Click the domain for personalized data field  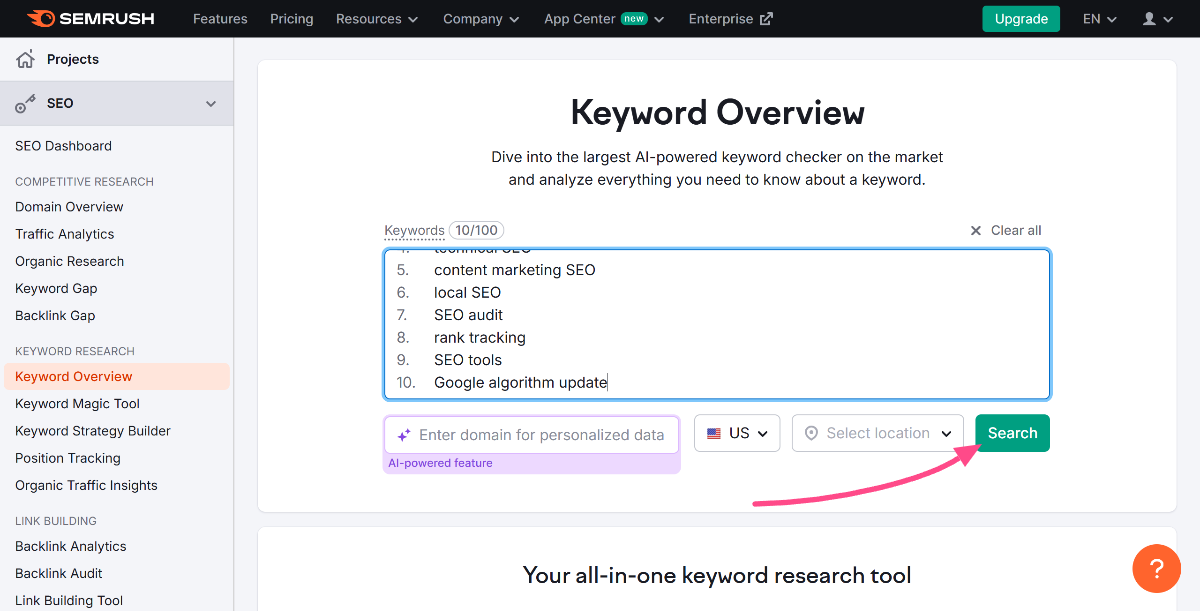click(x=532, y=435)
